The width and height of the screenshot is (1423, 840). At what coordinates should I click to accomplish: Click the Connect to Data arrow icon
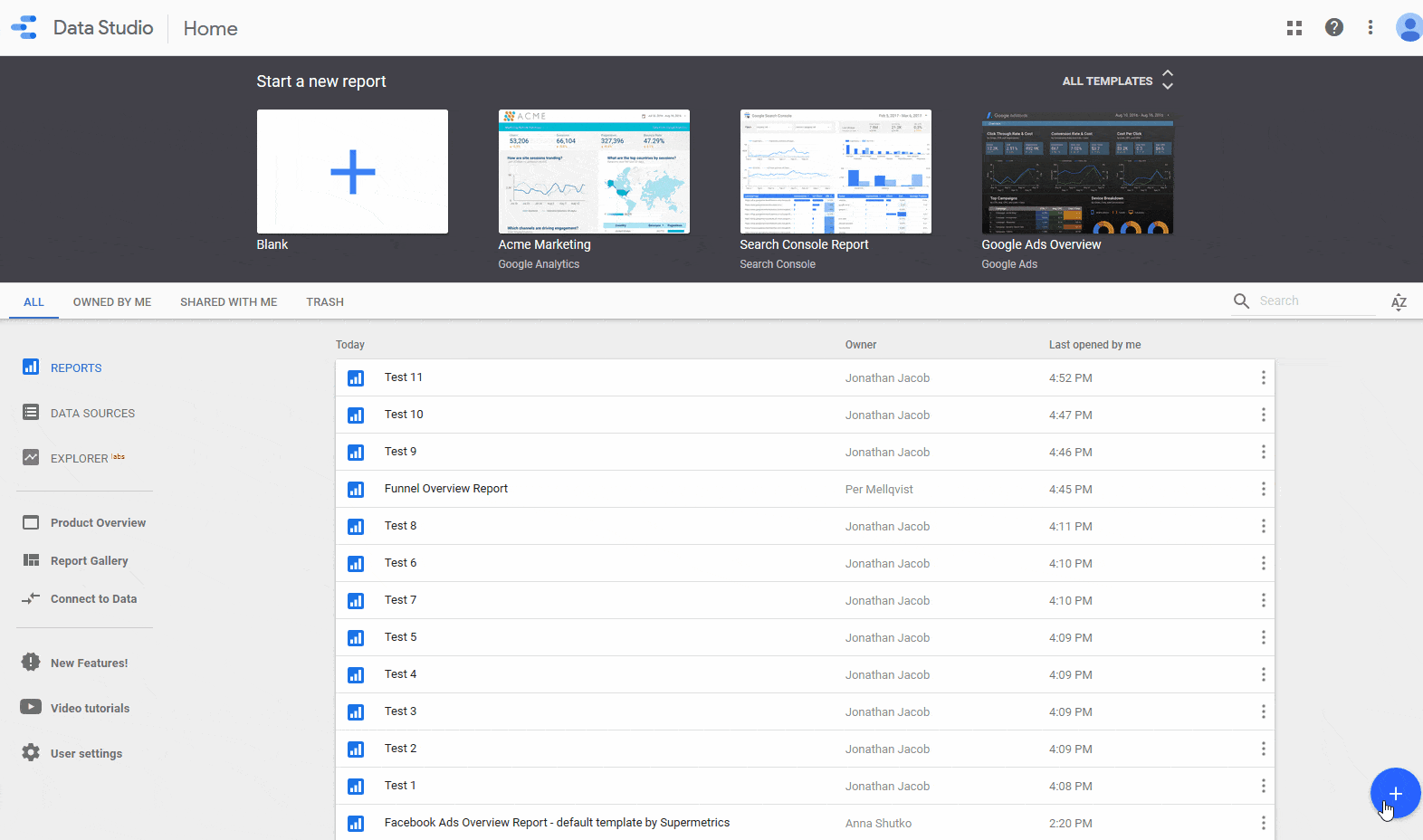pos(31,598)
